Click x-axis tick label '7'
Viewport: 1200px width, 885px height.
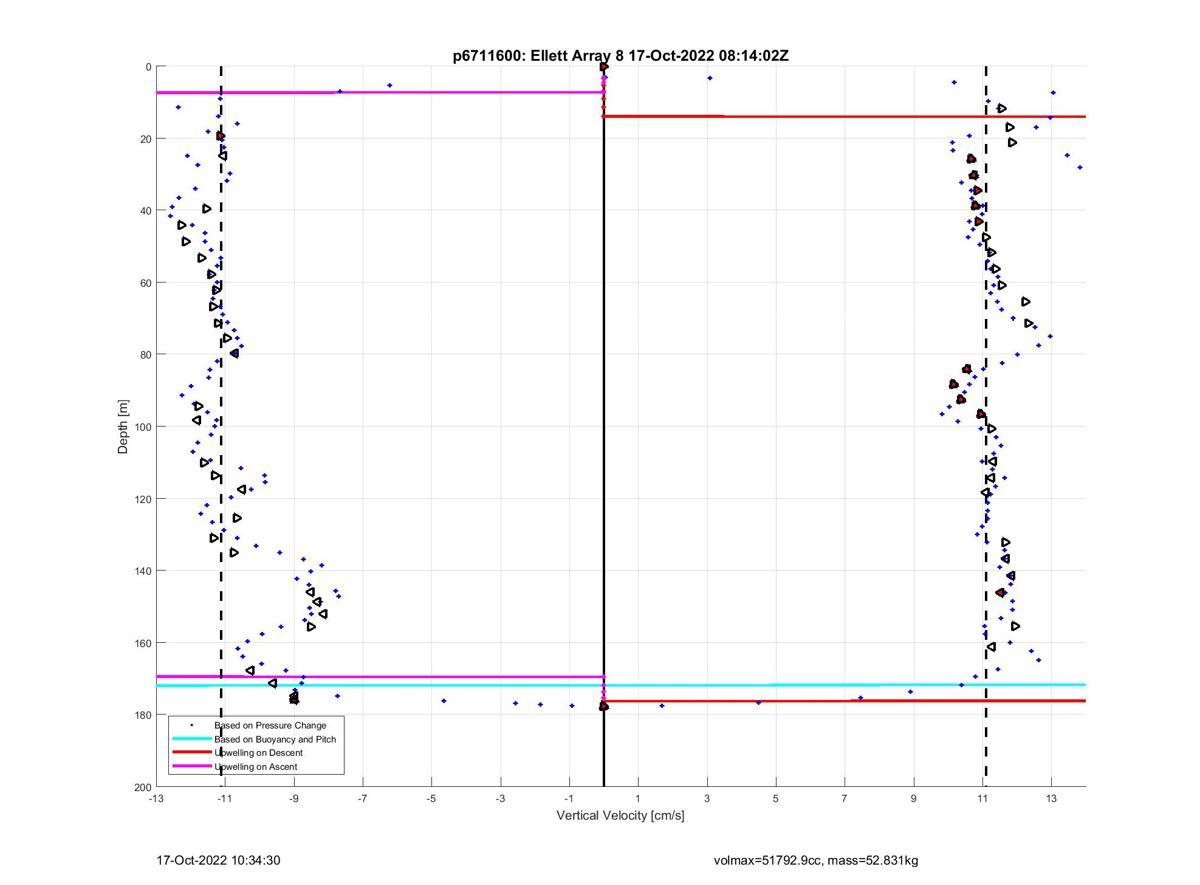pyautogui.click(x=845, y=799)
